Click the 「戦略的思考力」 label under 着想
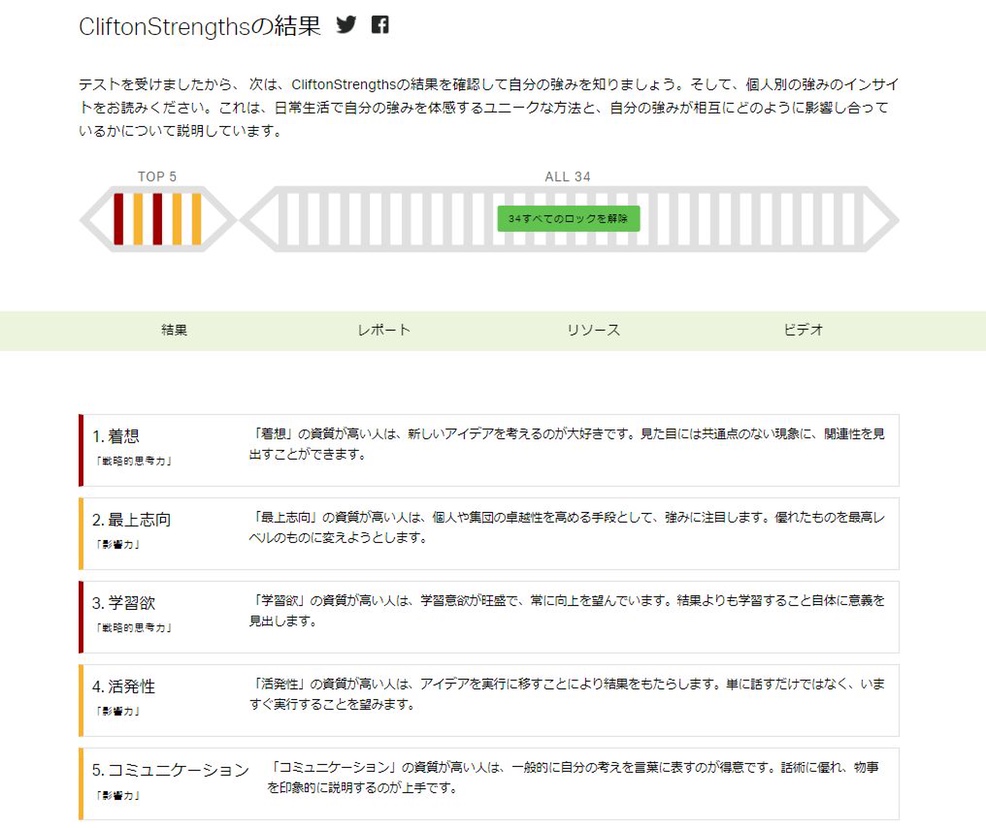Viewport: 986px width, 828px height. point(133,461)
